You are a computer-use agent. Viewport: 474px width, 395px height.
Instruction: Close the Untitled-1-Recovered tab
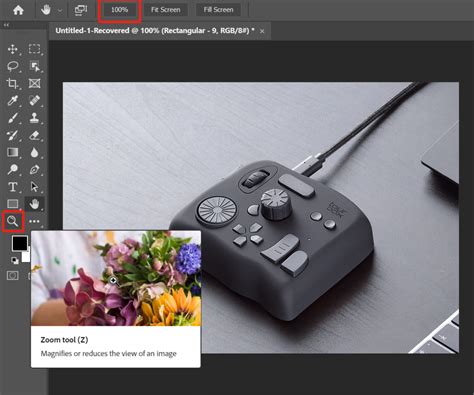pyautogui.click(x=262, y=31)
